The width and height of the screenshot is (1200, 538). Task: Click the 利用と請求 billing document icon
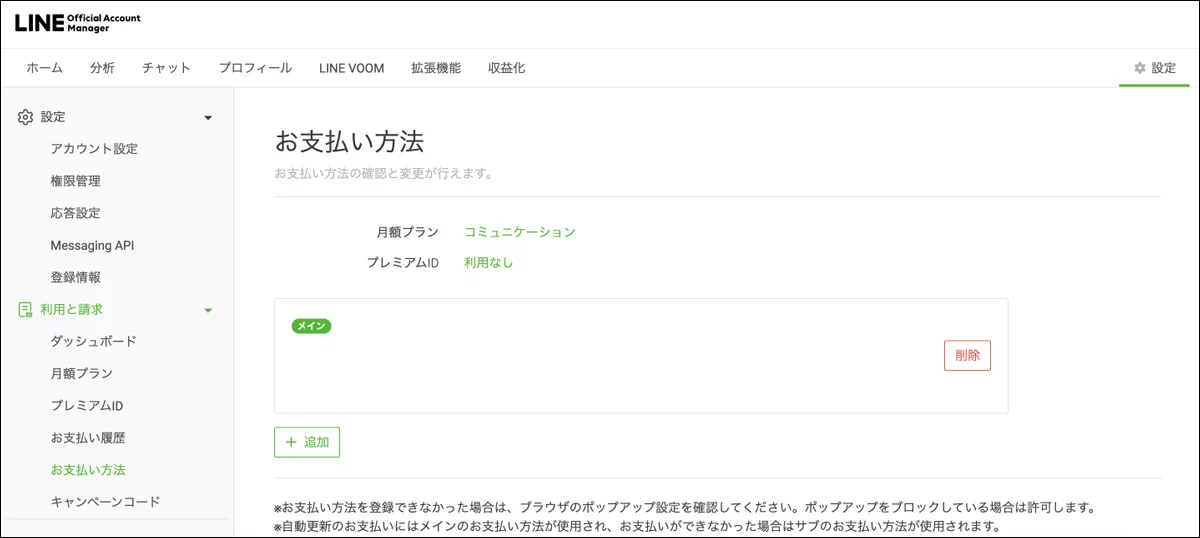click(x=26, y=310)
